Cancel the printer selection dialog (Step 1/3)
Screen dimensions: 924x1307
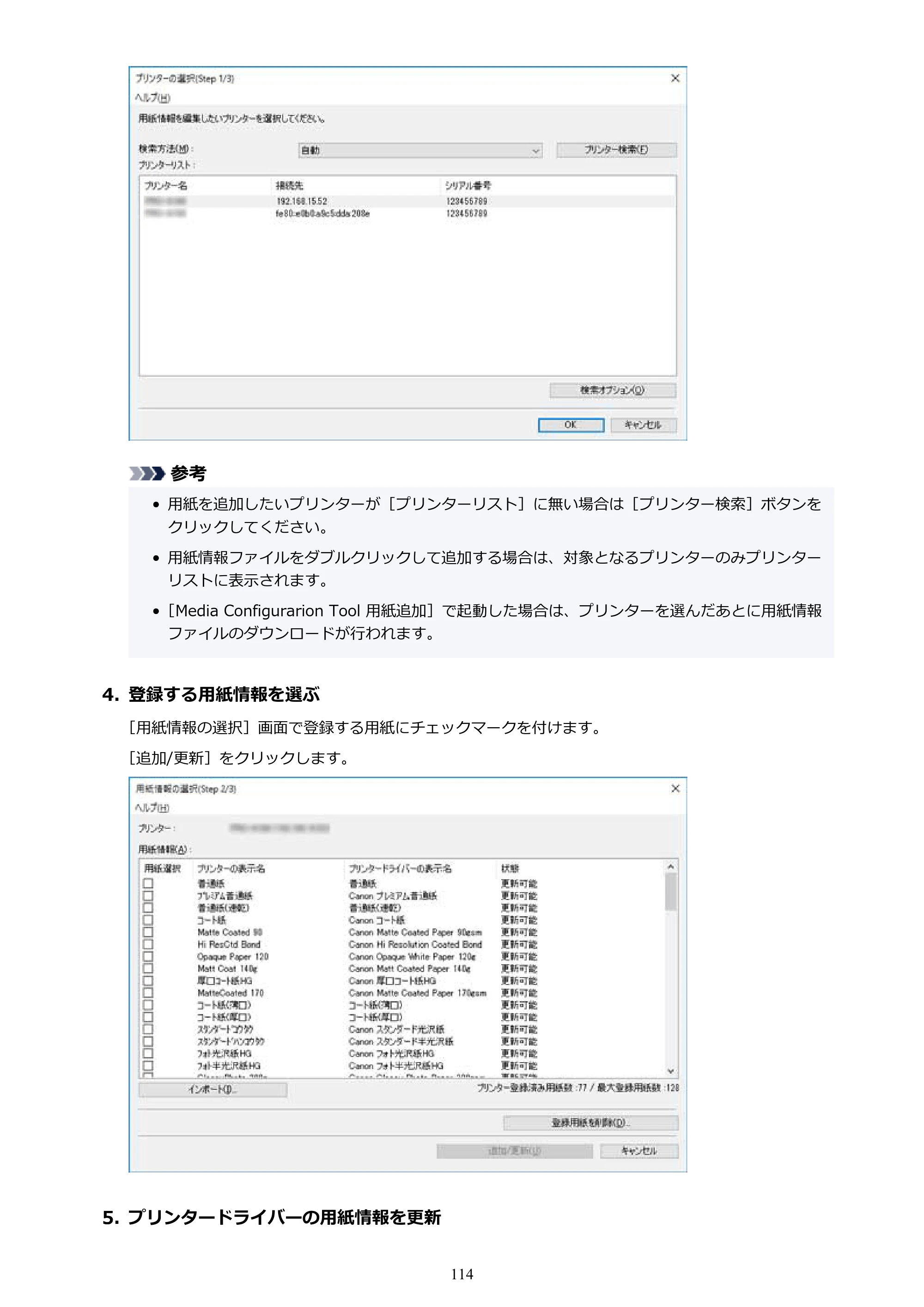coord(643,425)
